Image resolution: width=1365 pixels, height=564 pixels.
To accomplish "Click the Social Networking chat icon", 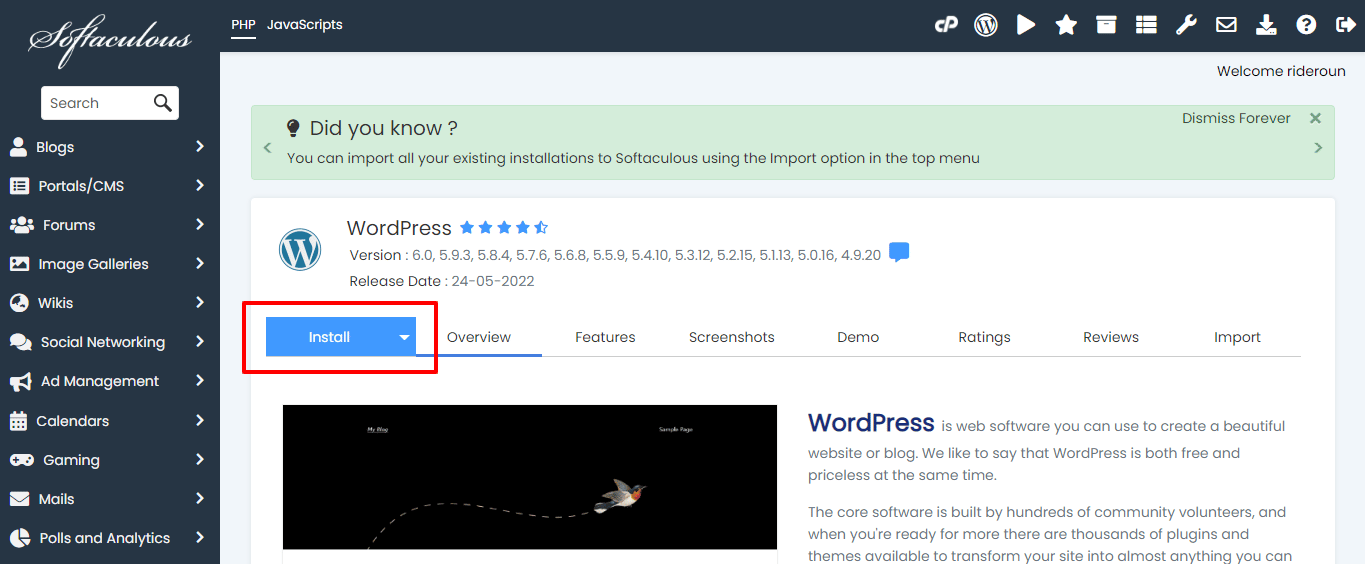I will (x=20, y=342).
